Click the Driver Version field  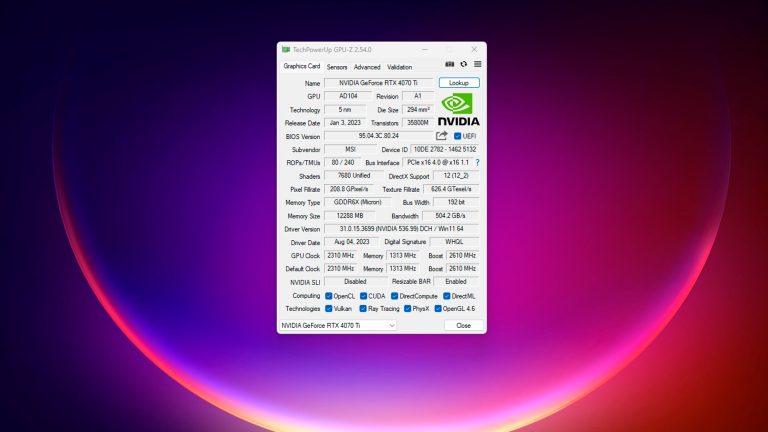401,229
